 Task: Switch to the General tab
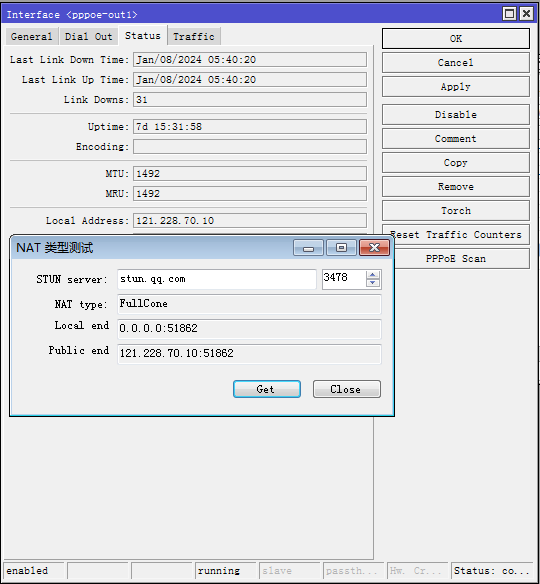coord(32,36)
